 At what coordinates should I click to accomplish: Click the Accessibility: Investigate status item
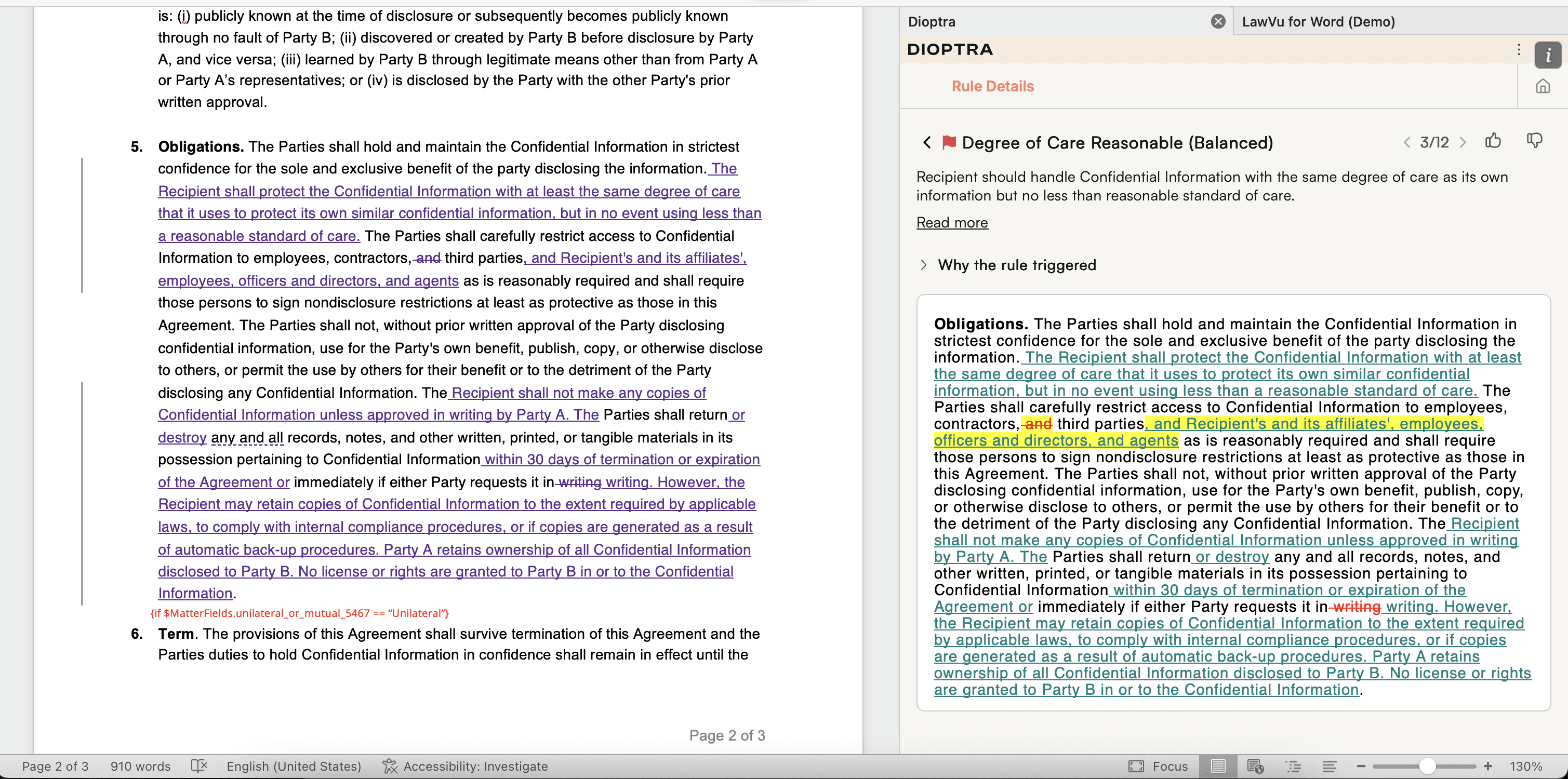(x=465, y=766)
